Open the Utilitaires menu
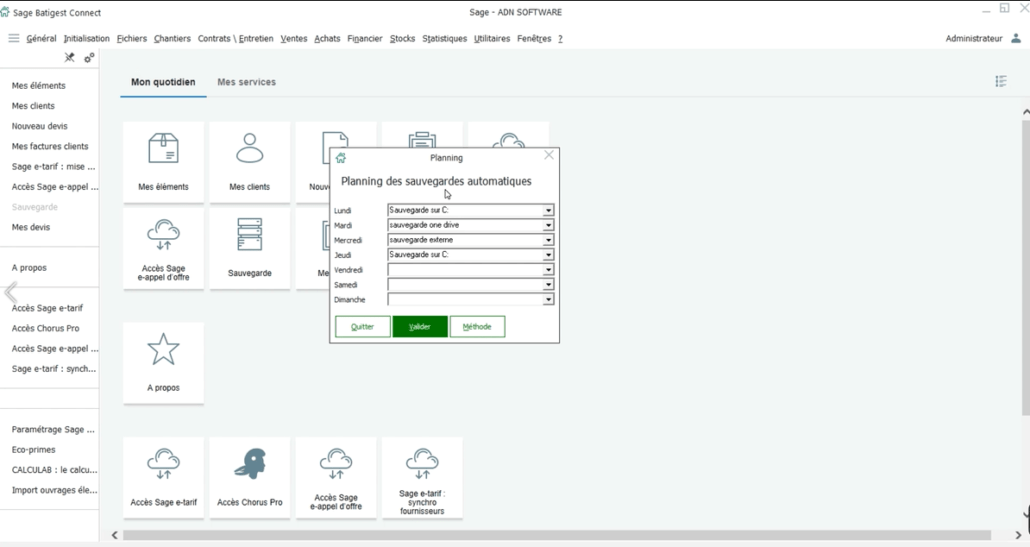Image resolution: width=1030 pixels, height=547 pixels. pos(492,39)
